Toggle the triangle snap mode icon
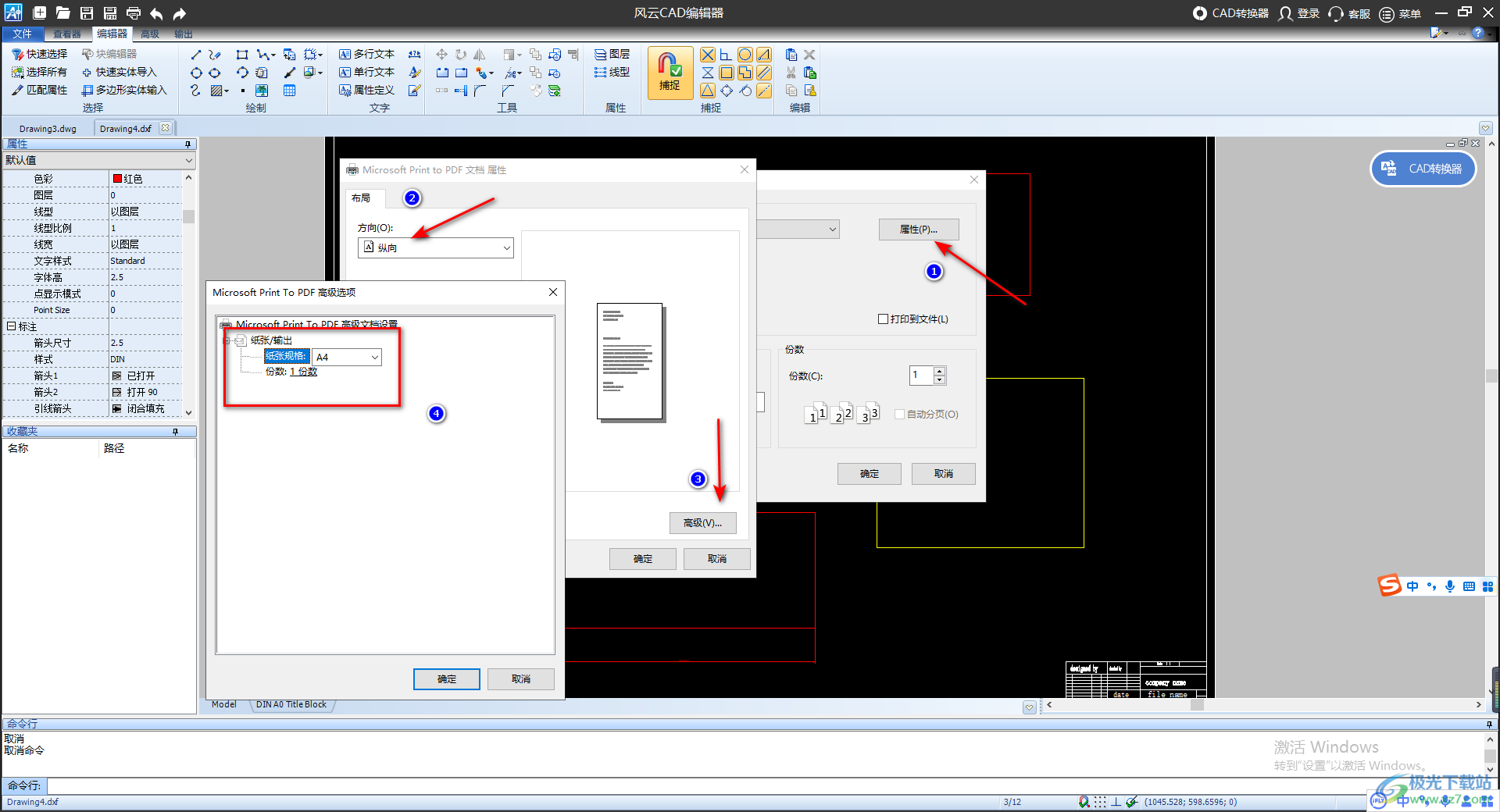 click(x=708, y=91)
